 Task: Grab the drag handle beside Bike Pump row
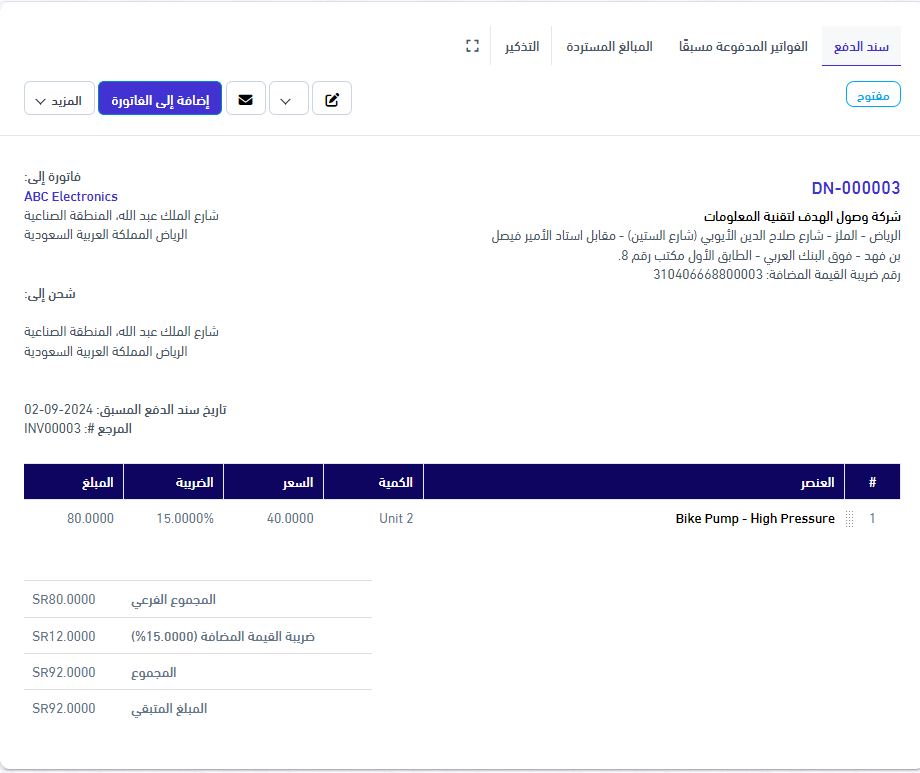point(850,519)
